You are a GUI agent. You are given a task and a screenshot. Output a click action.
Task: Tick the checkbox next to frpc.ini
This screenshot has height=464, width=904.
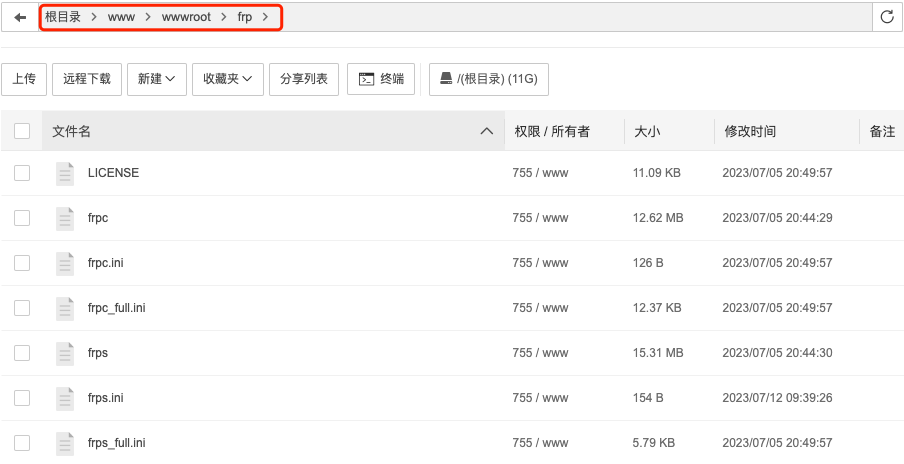tap(22, 263)
